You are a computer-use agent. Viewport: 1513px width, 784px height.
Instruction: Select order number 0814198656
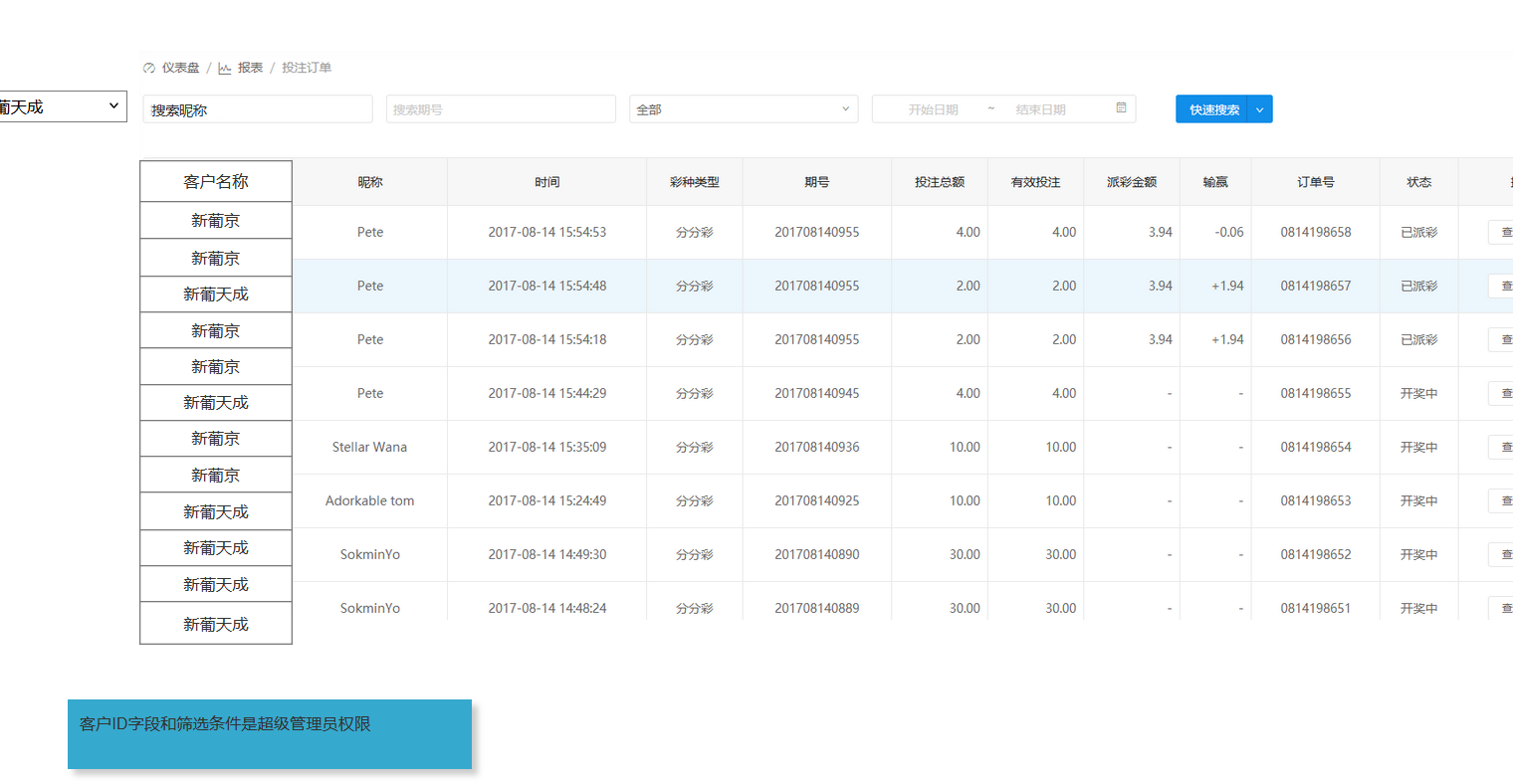tap(1316, 339)
